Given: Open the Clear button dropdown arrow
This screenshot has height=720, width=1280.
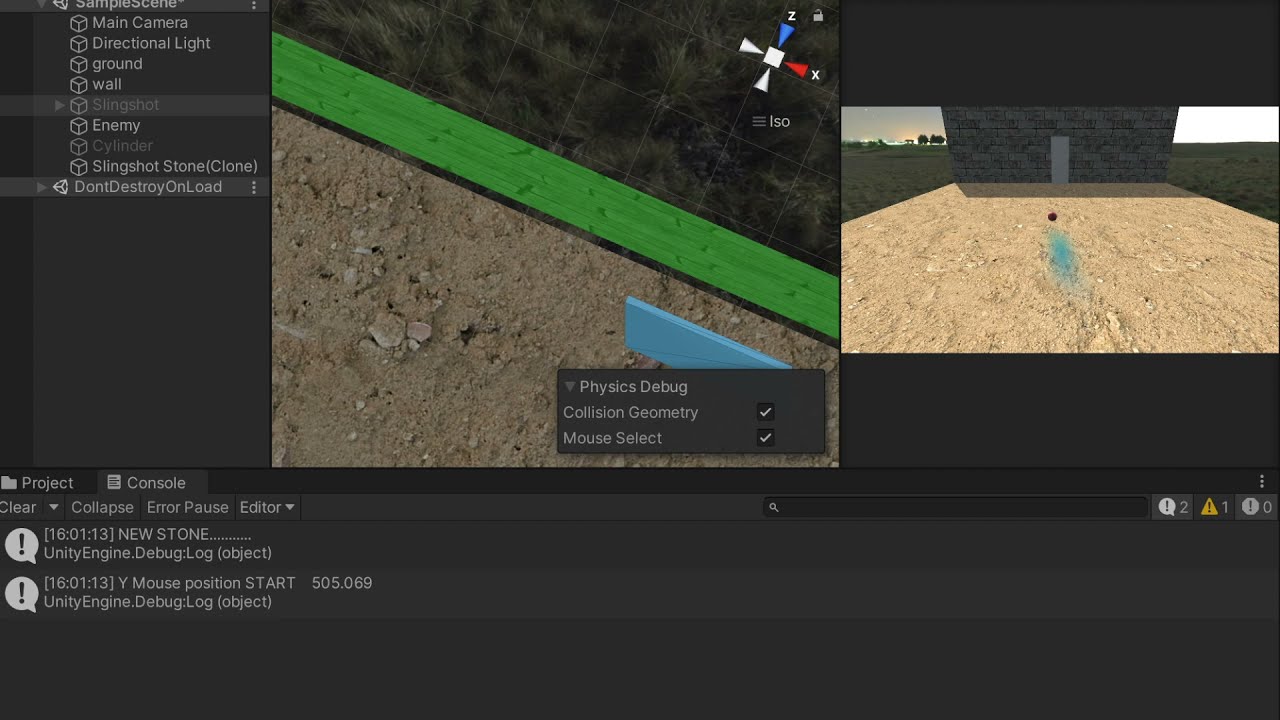Looking at the screenshot, I should tap(54, 507).
